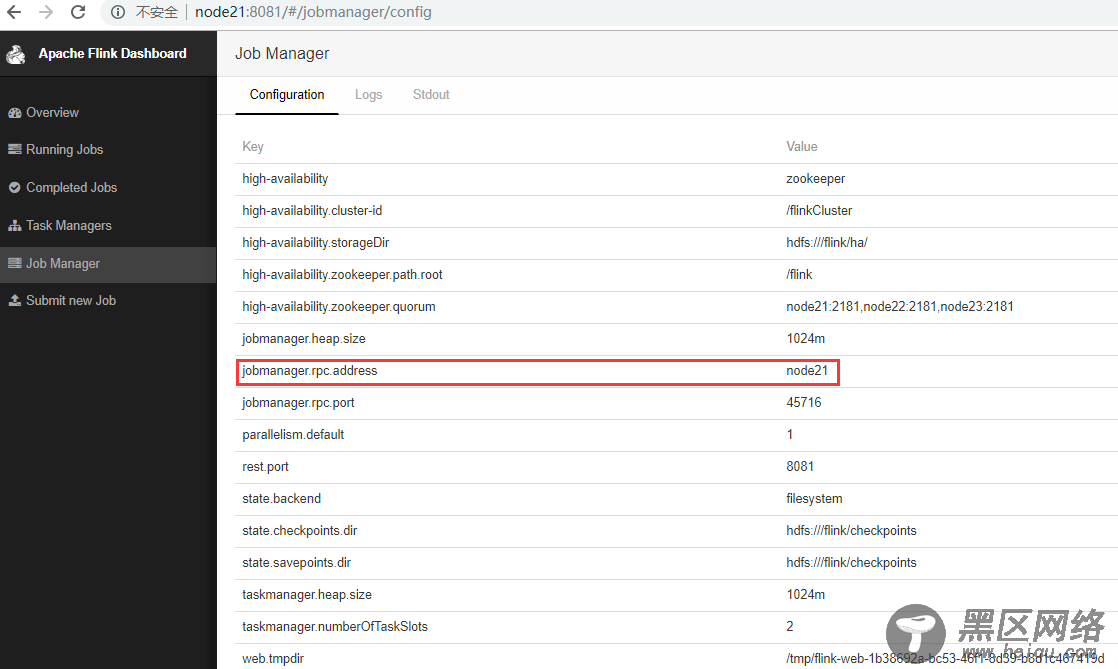Reload the page with refresh icon
Screen dimensions: 1118x669
click(78, 12)
